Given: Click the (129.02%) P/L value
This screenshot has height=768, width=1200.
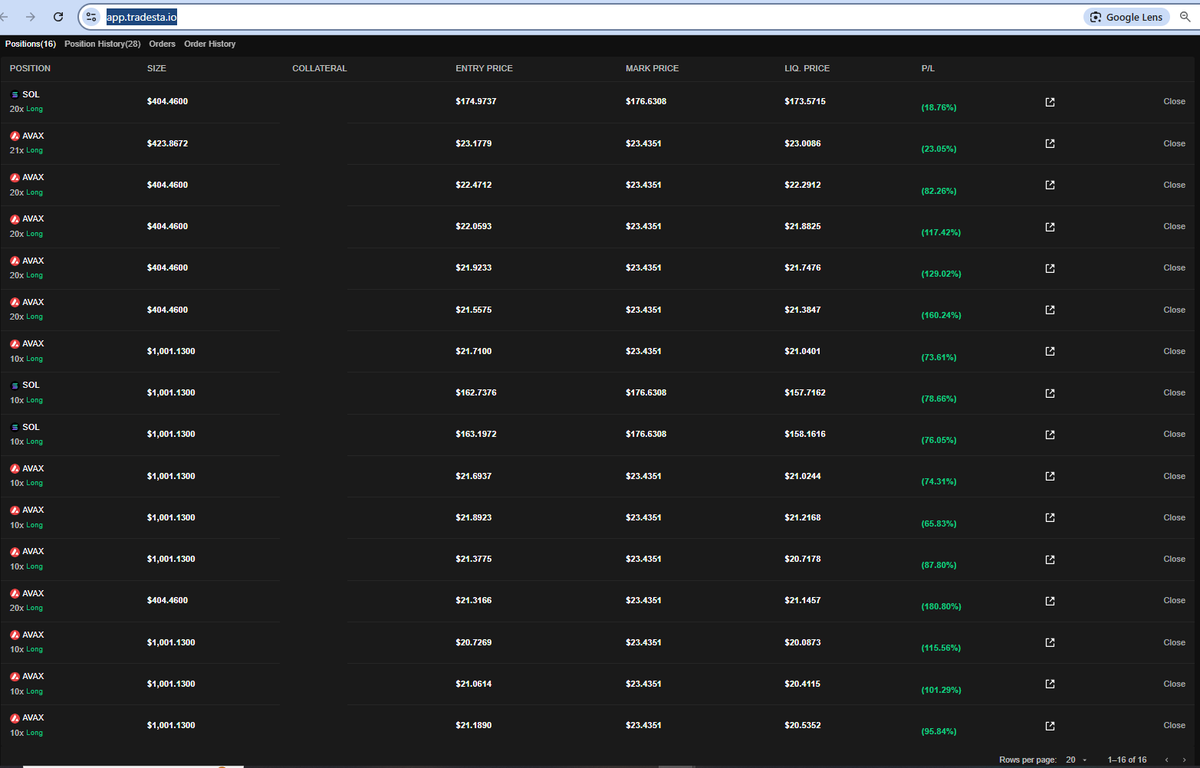Looking at the screenshot, I should click(941, 274).
